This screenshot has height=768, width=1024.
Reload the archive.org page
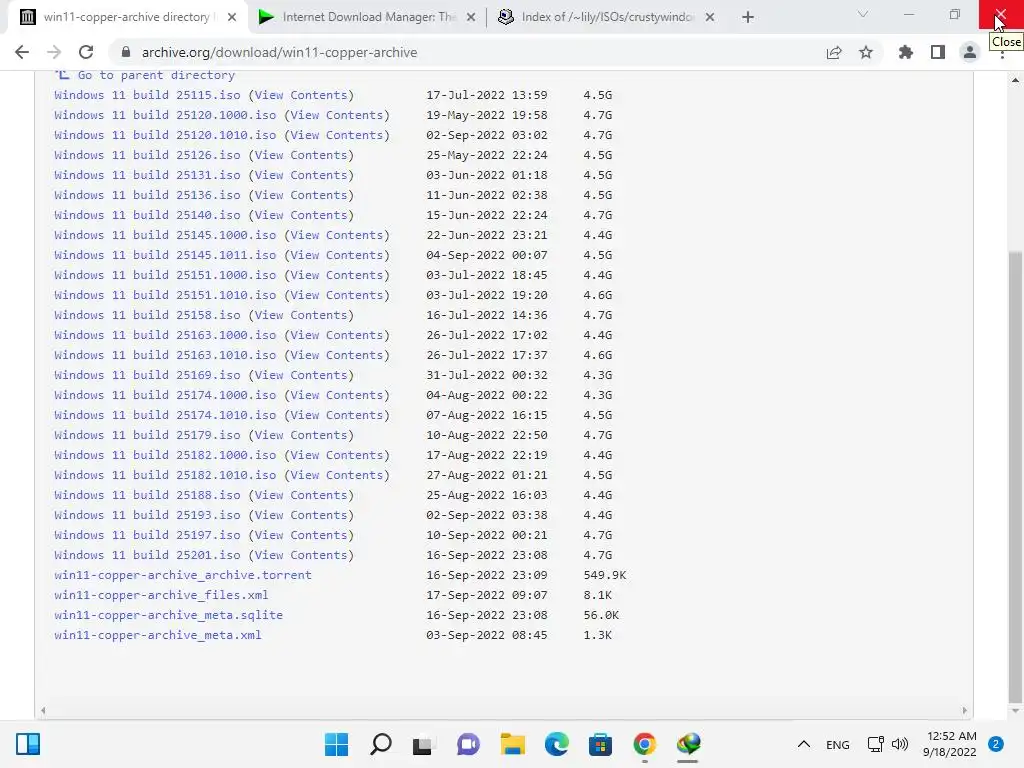point(86,52)
